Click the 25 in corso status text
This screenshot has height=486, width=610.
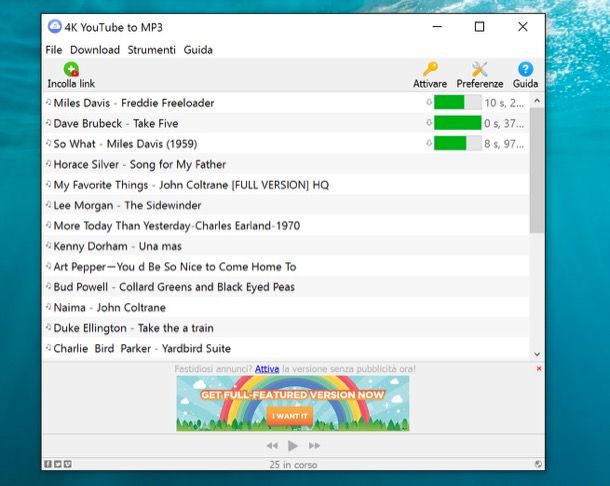[x=293, y=465]
